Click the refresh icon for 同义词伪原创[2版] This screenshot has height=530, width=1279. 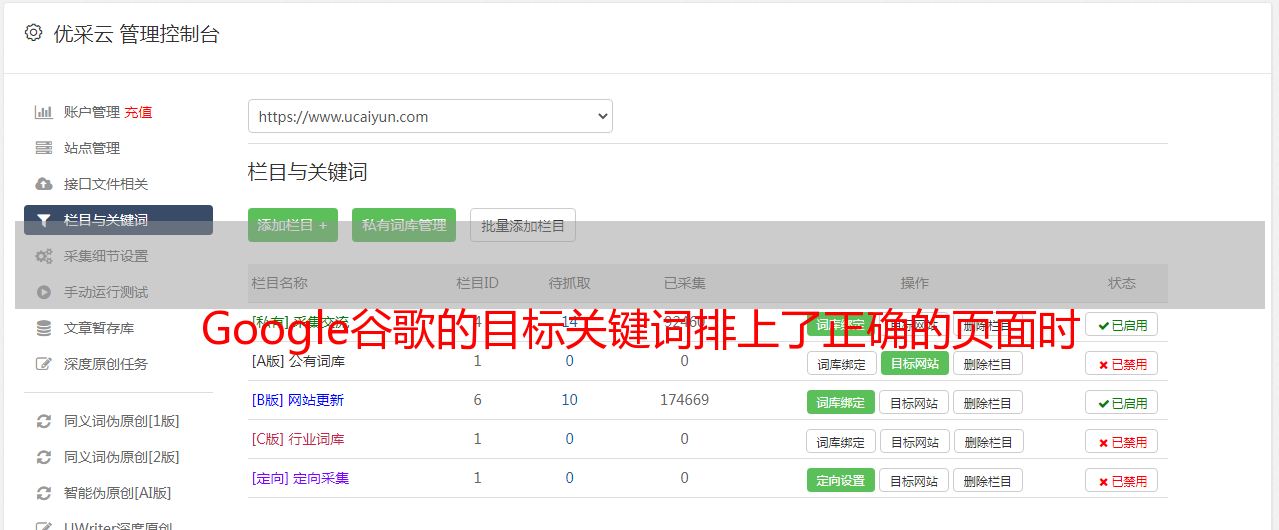point(43,457)
